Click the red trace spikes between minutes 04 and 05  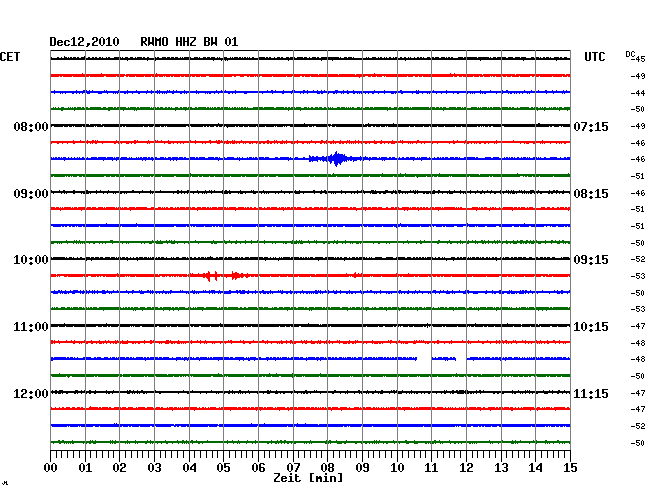[211, 276]
